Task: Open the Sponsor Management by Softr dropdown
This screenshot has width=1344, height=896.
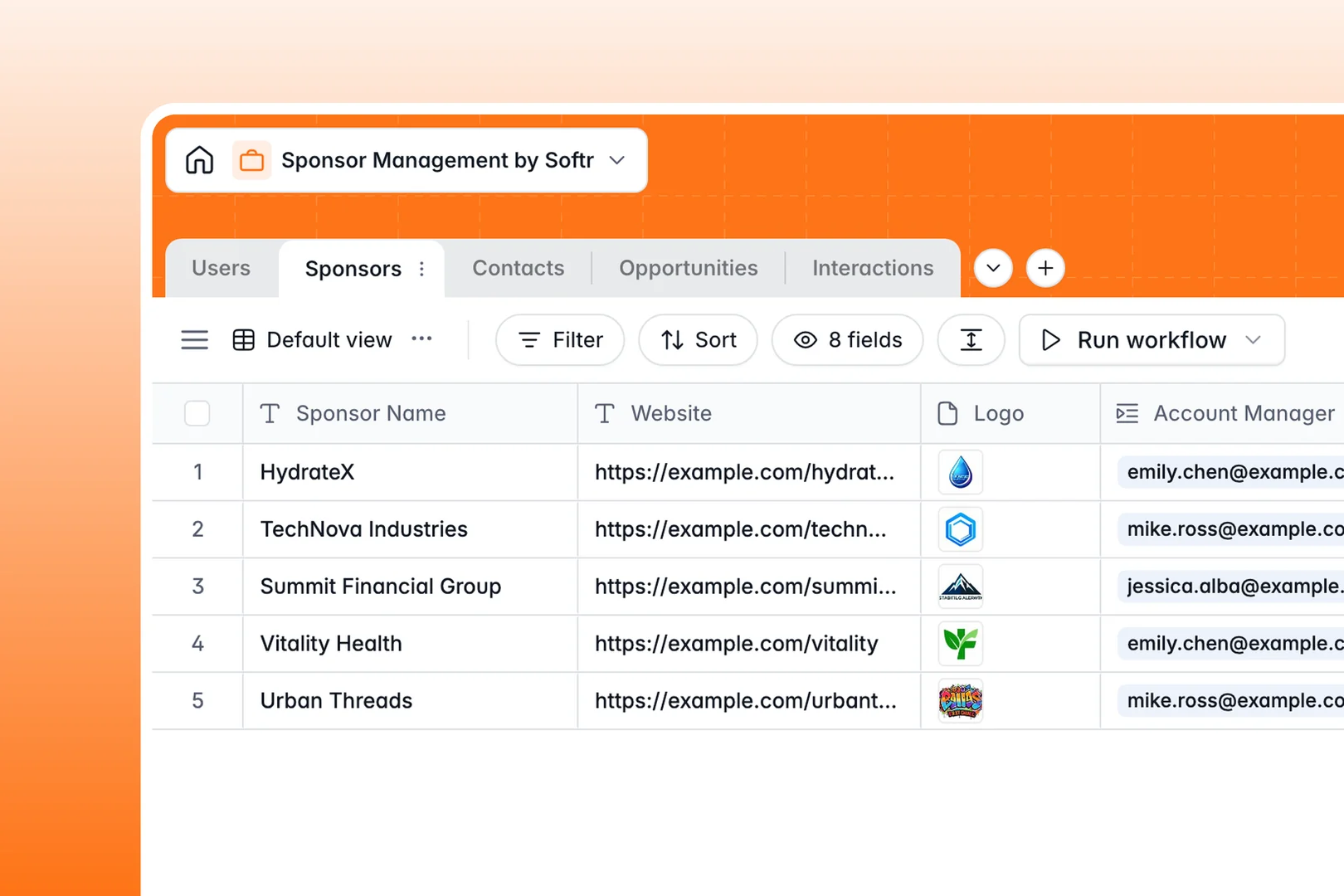Action: click(x=616, y=160)
